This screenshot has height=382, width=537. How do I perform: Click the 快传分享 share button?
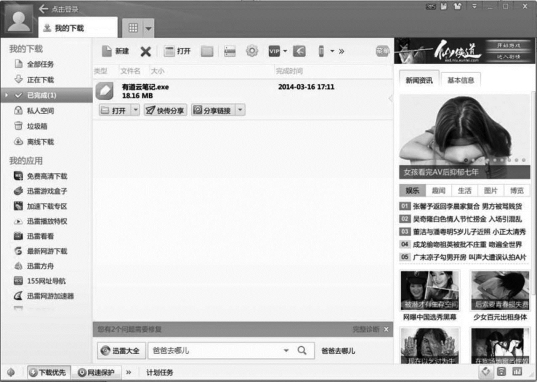[x=165, y=110]
